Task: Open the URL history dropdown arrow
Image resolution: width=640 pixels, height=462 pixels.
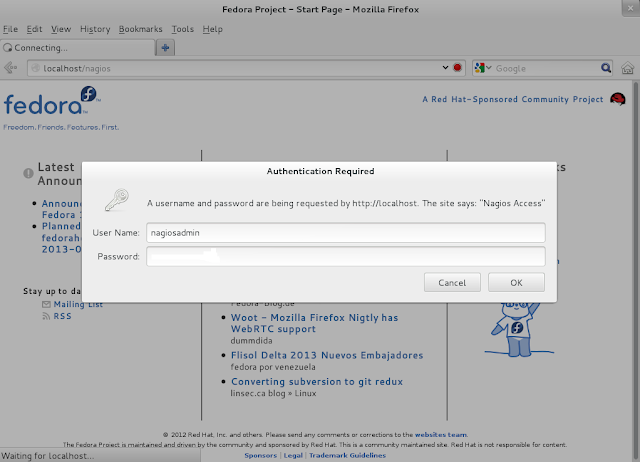Action: point(445,68)
